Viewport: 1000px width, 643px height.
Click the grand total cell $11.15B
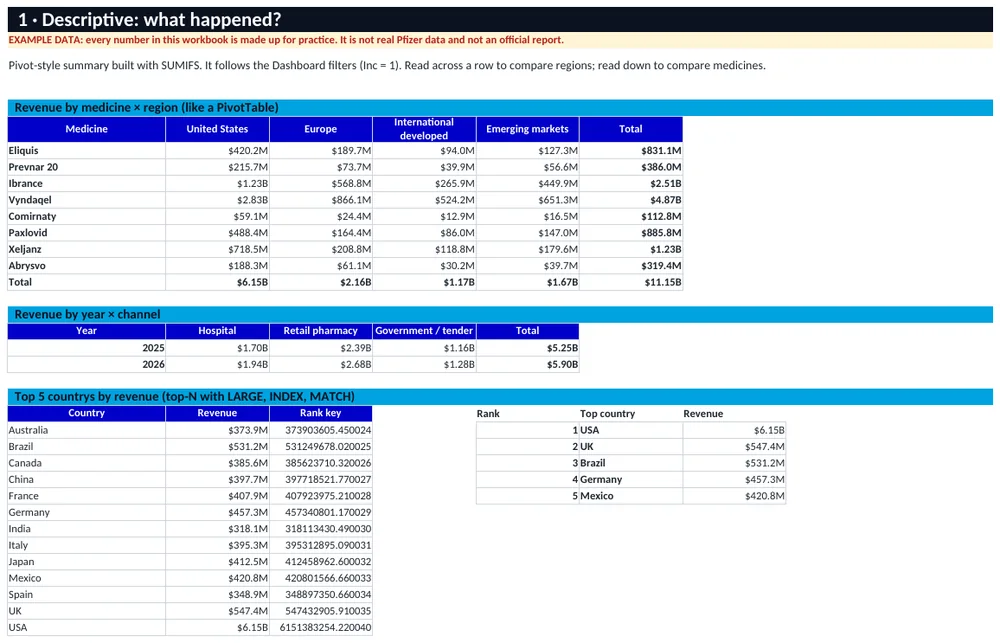(x=631, y=282)
